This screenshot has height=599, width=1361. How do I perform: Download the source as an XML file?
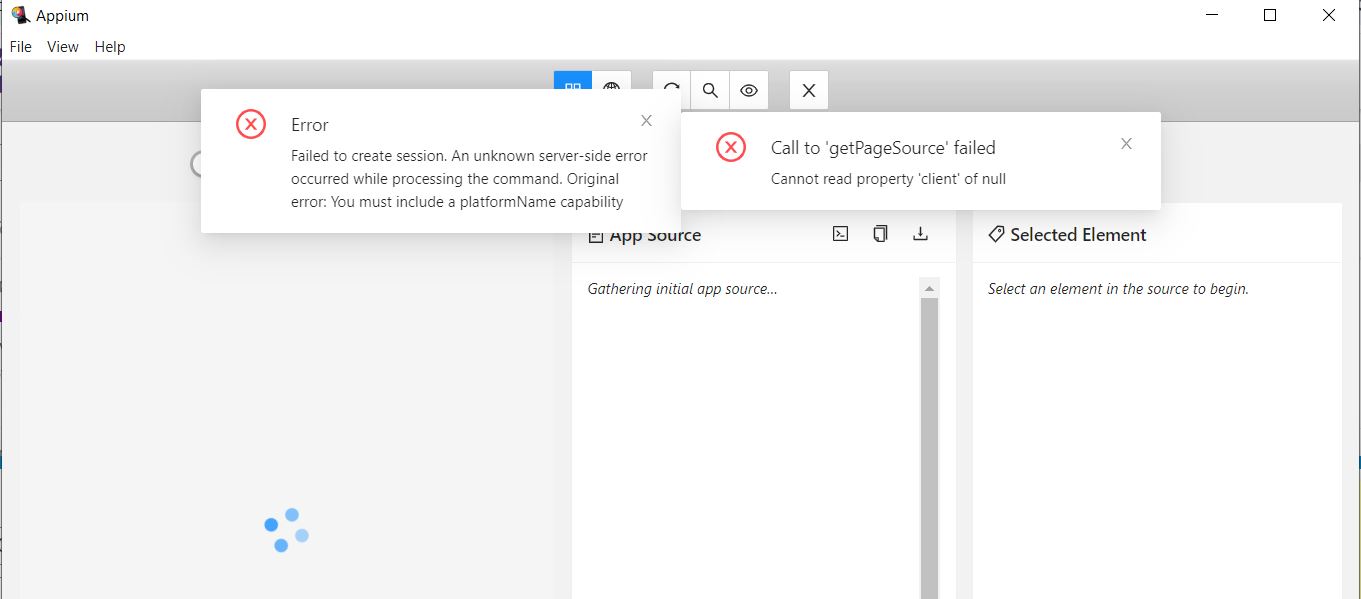click(x=920, y=233)
